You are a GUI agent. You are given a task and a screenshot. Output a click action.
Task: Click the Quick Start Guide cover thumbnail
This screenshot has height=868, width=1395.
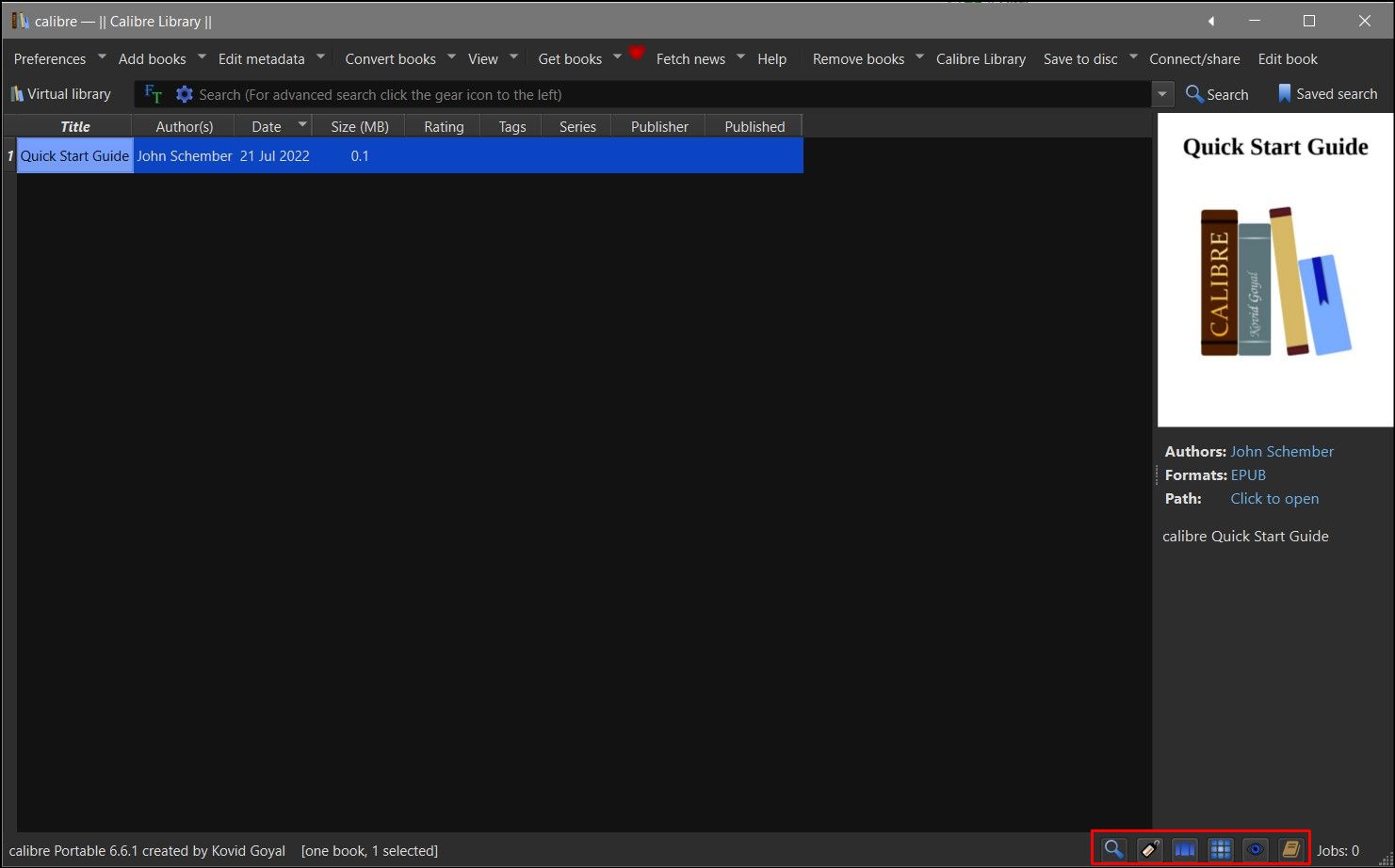(1275, 270)
